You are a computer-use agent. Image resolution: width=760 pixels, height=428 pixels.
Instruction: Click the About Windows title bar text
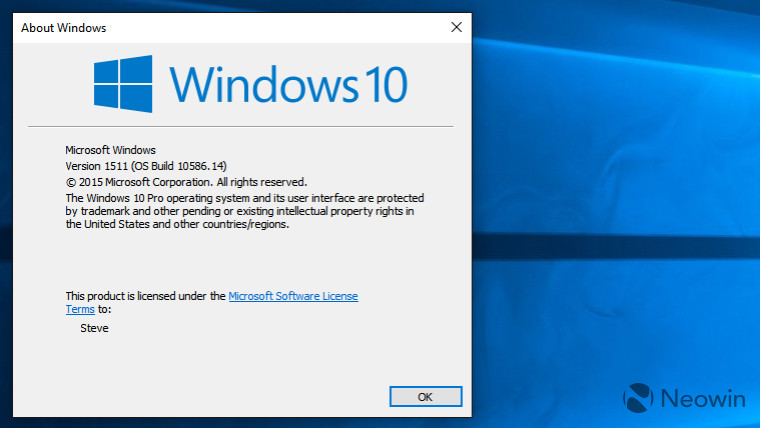coord(63,28)
